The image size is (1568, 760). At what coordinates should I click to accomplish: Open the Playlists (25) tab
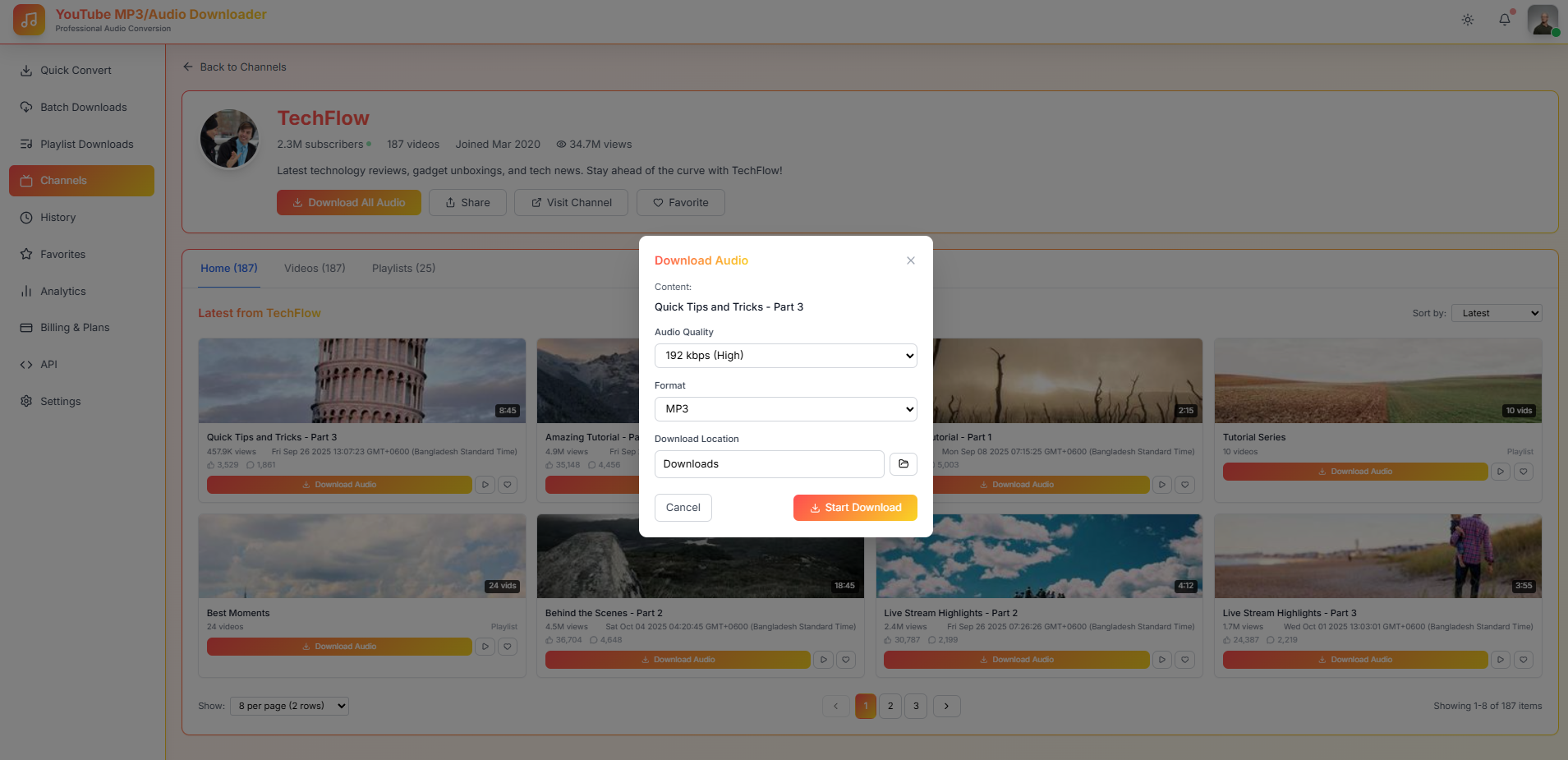coord(403,268)
